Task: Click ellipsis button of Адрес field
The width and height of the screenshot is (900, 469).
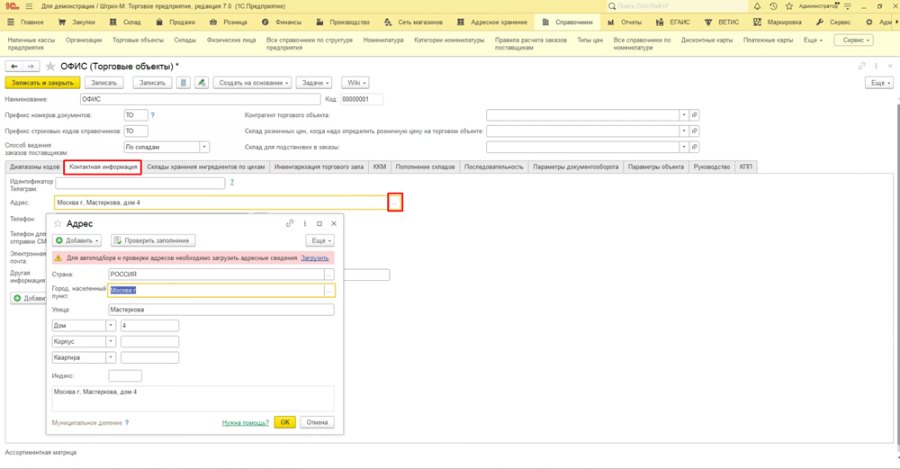Action: (x=395, y=203)
